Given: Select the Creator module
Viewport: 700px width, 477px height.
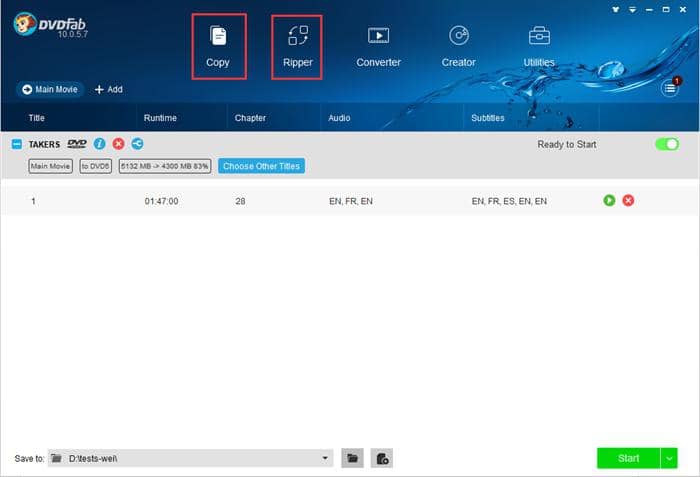Looking at the screenshot, I should coord(458,46).
